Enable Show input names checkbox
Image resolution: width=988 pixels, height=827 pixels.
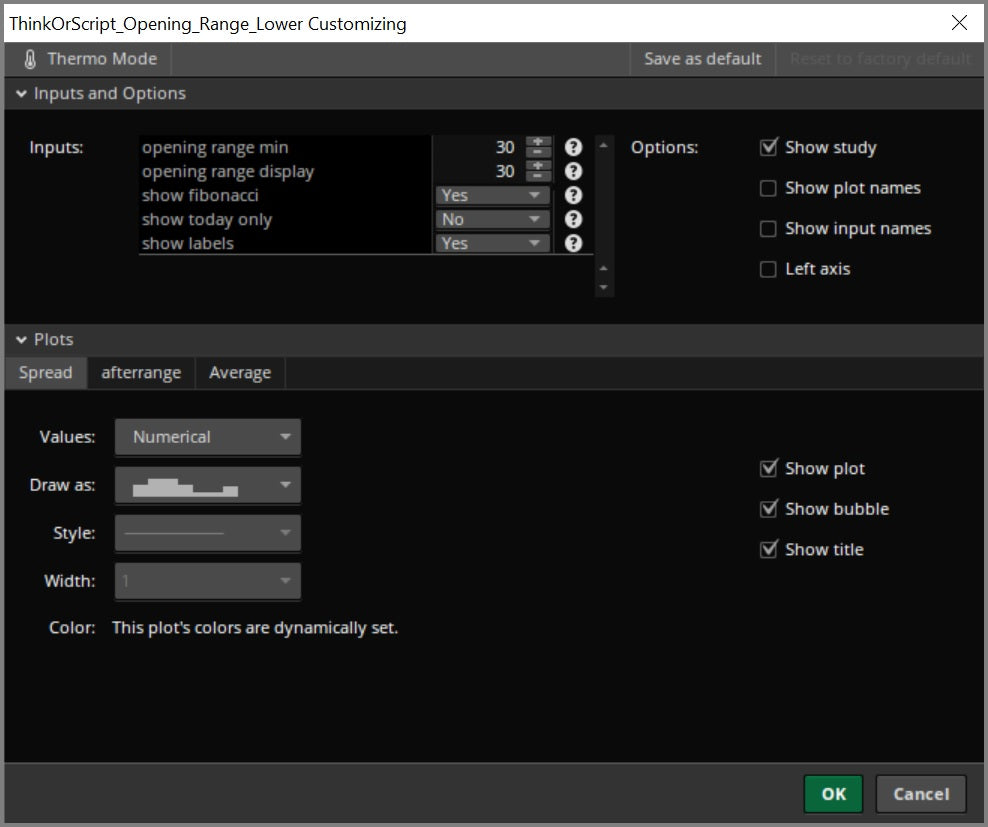(768, 229)
